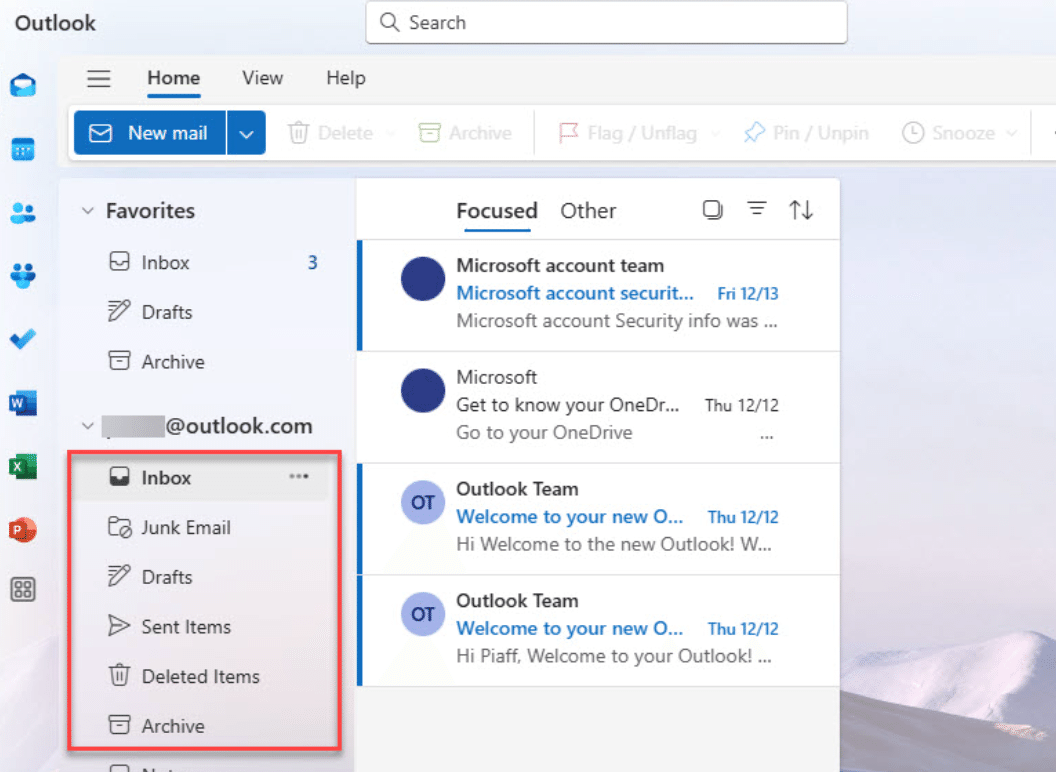Click the Fri 12/13 date text
Image resolution: width=1056 pixels, height=772 pixels.
coord(748,294)
